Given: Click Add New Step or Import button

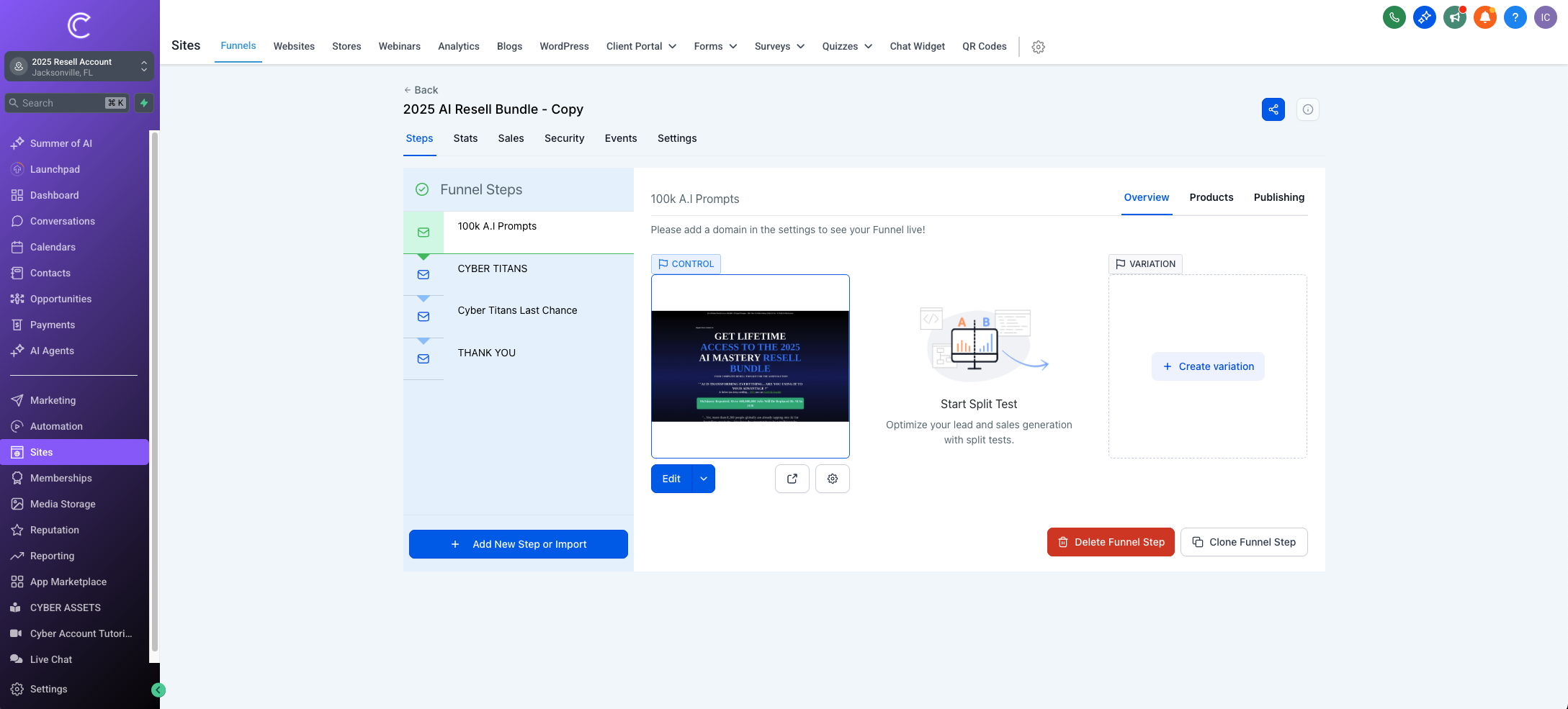Looking at the screenshot, I should 518,544.
